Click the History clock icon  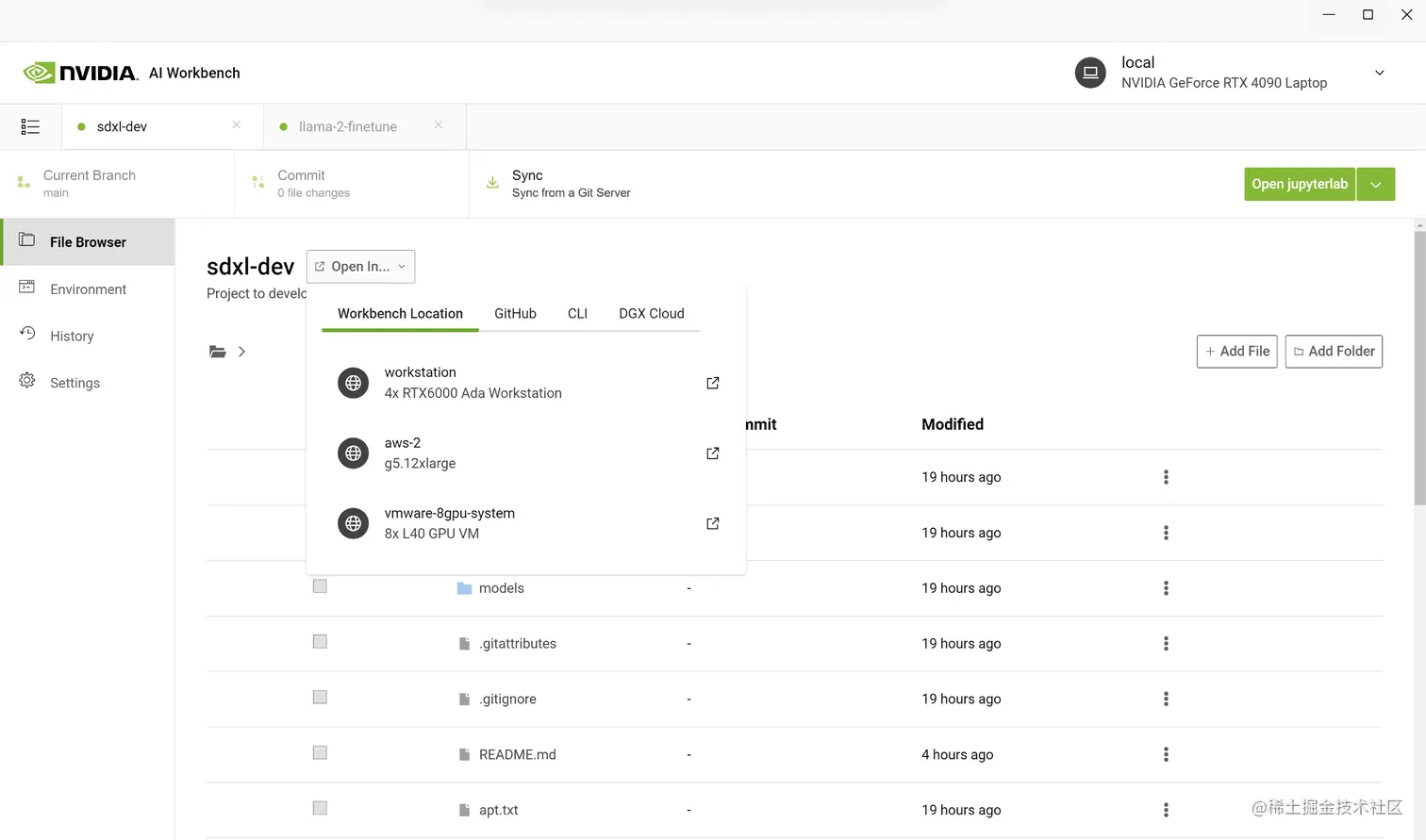coord(27,333)
